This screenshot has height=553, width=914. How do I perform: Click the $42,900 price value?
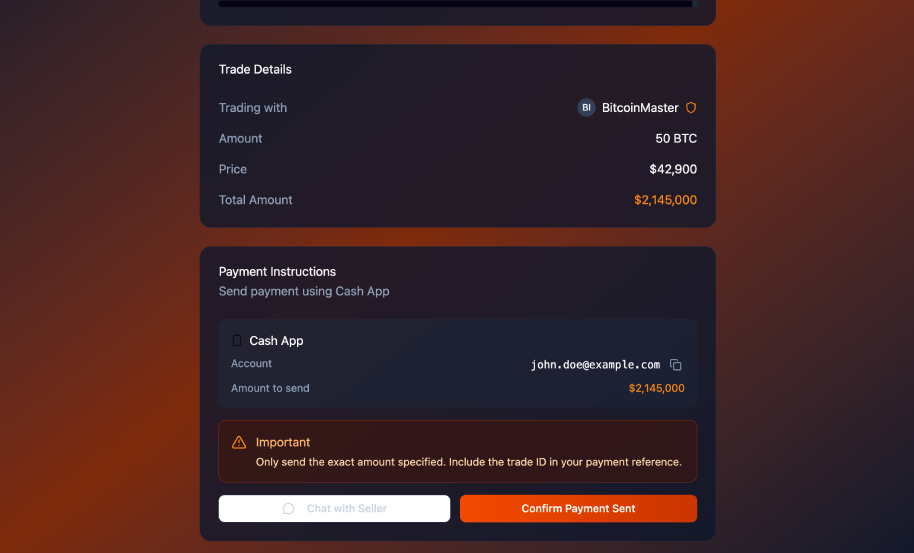(x=673, y=170)
